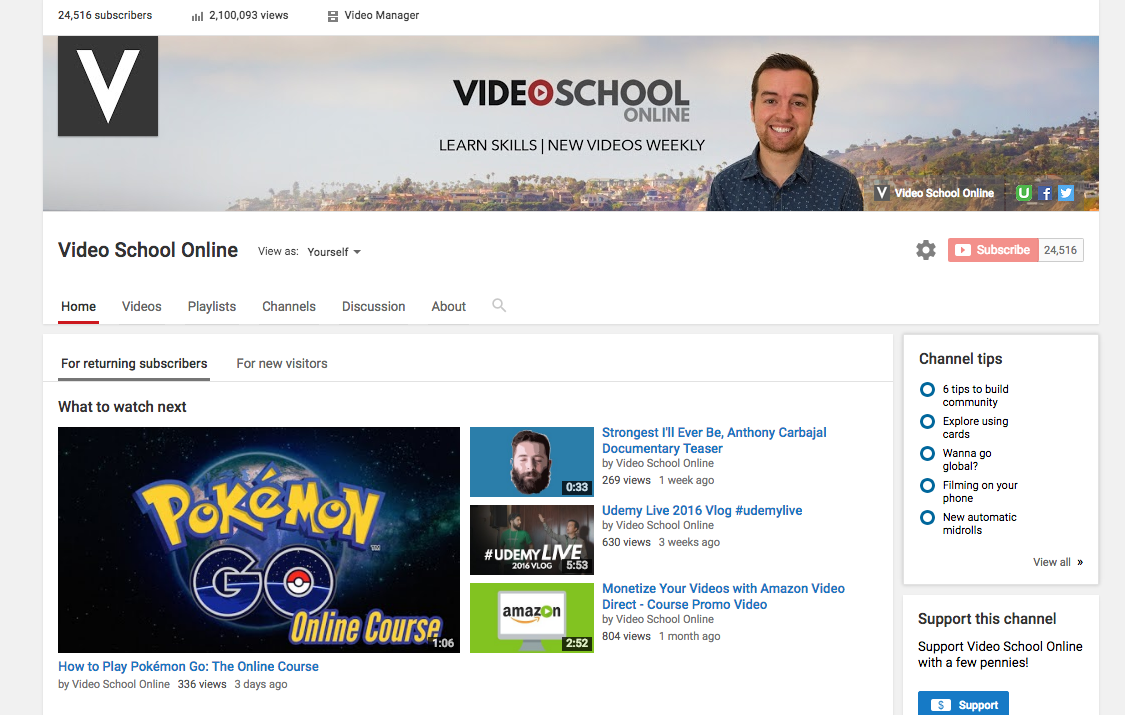Viewport: 1125px width, 715px height.
Task: Open 'Strongest I'll Ever Be' video link
Action: (714, 440)
